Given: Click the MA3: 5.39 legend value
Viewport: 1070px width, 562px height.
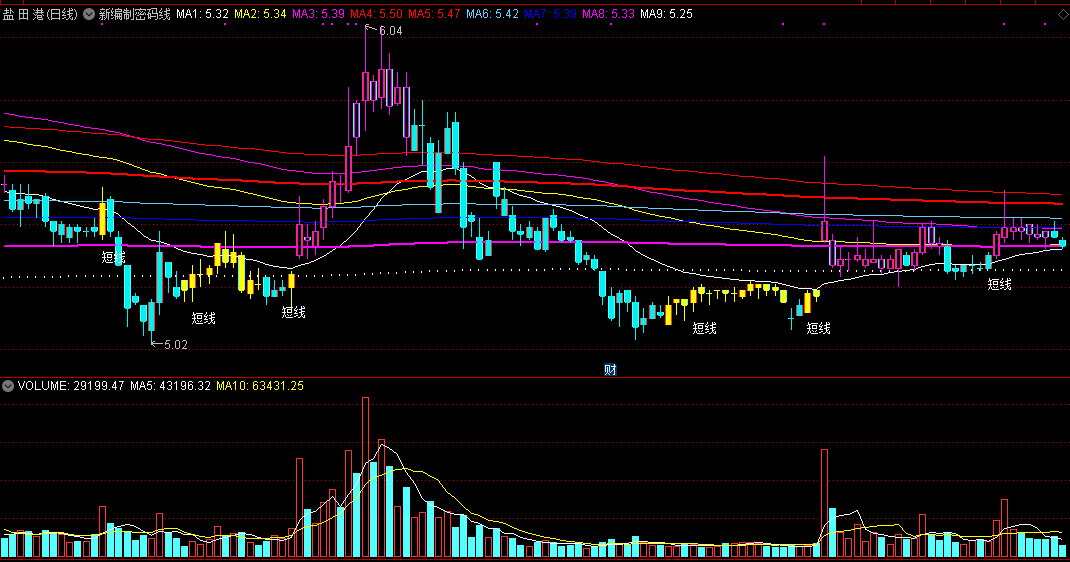Looking at the screenshot, I should (319, 14).
